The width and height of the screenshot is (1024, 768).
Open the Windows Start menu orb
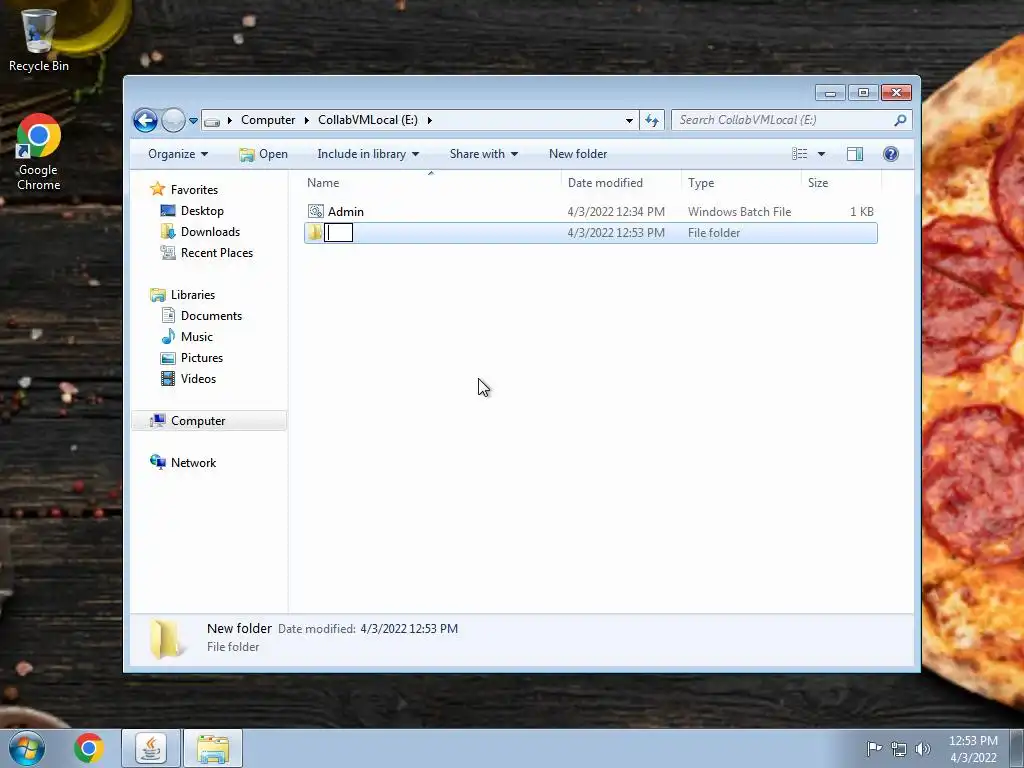click(x=27, y=748)
